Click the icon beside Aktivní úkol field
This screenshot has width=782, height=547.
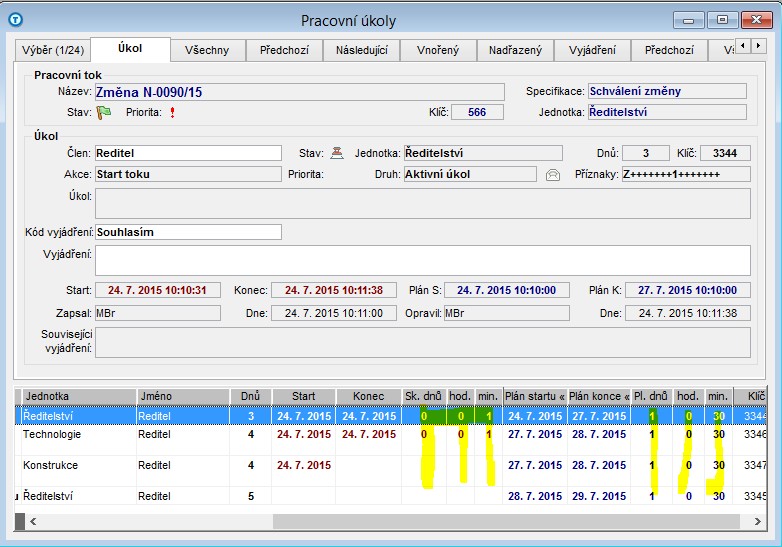coord(553,175)
